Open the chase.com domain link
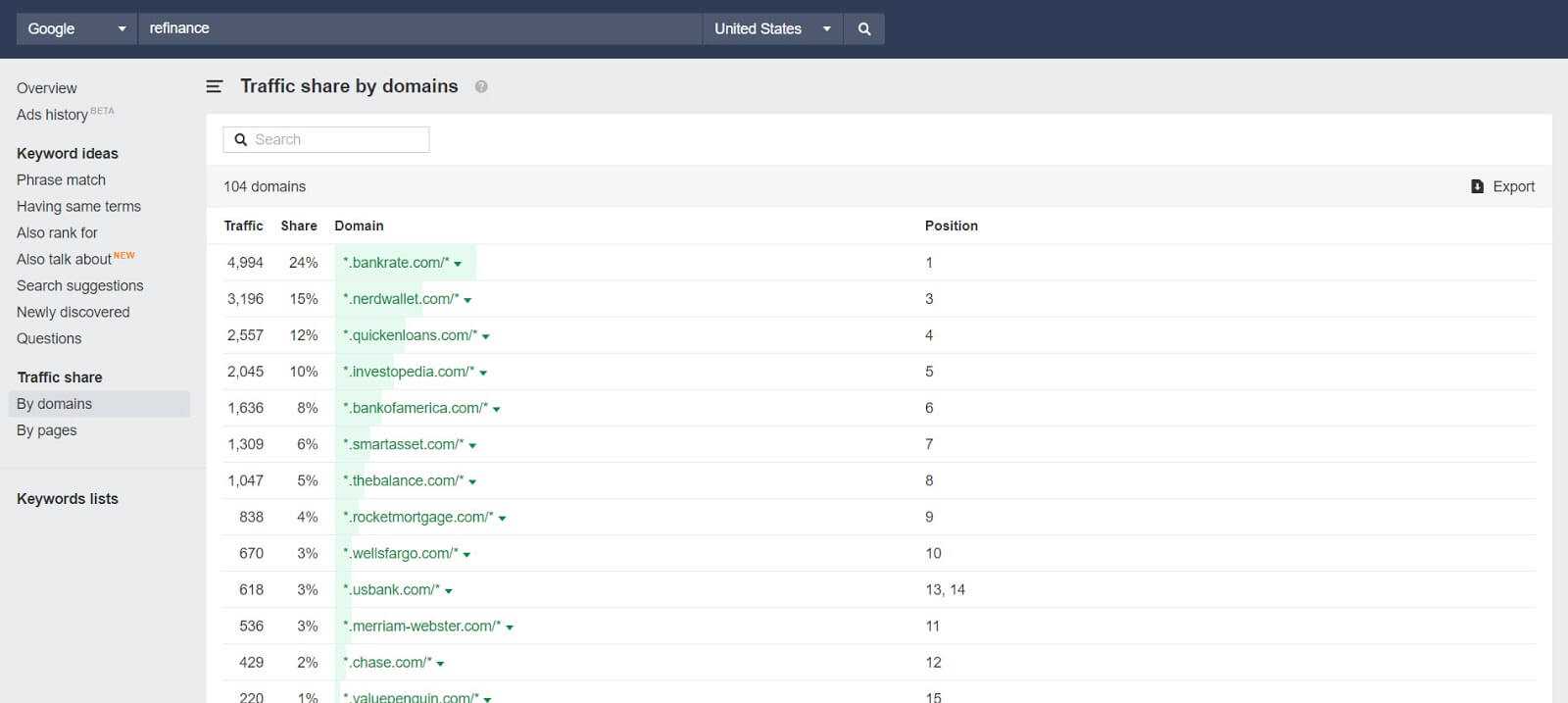The width and height of the screenshot is (1568, 703). [x=388, y=662]
